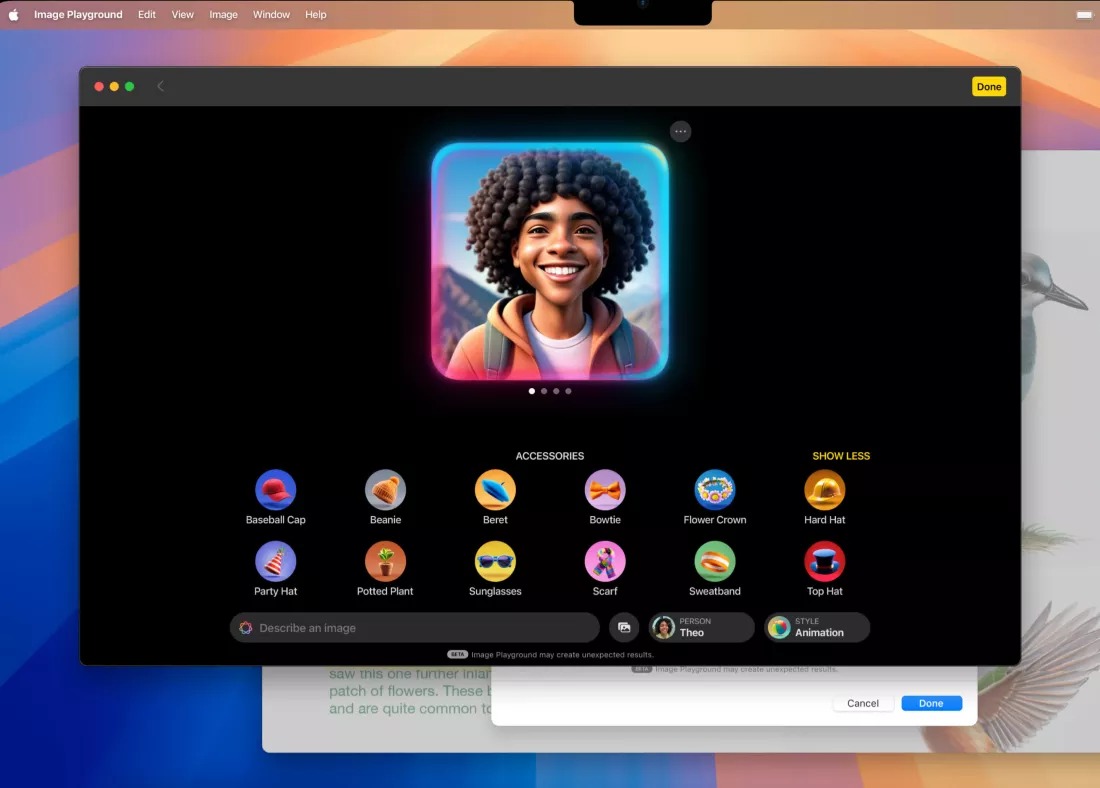Open the photo picker beside the prompt field

coord(624,627)
